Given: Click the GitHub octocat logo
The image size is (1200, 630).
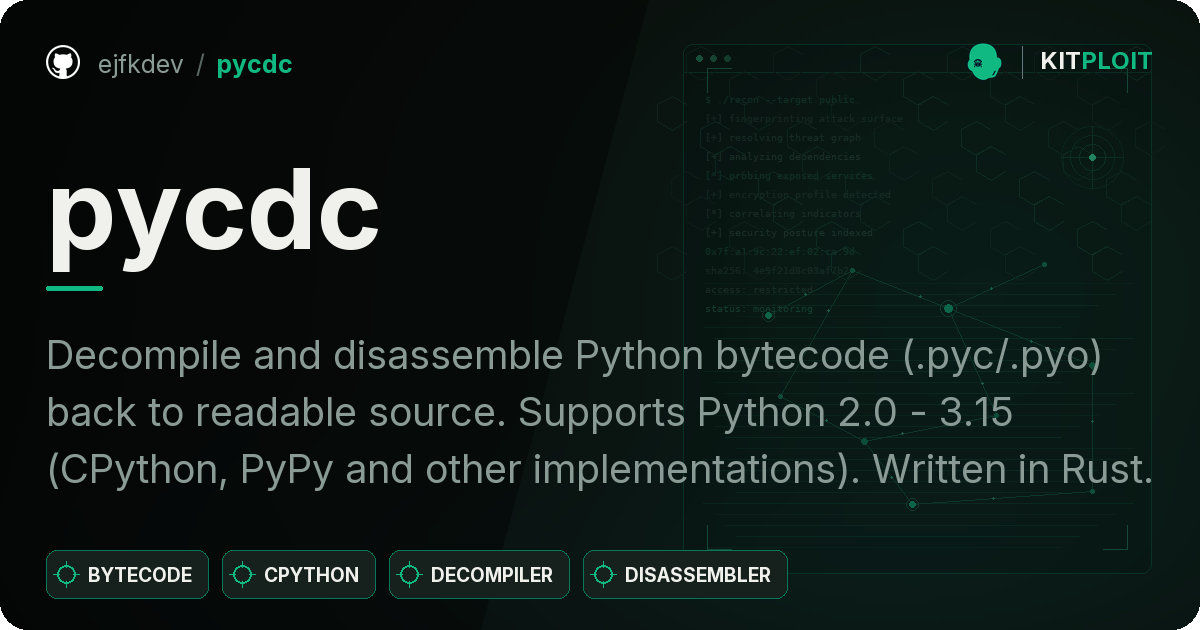Looking at the screenshot, I should 63,63.
